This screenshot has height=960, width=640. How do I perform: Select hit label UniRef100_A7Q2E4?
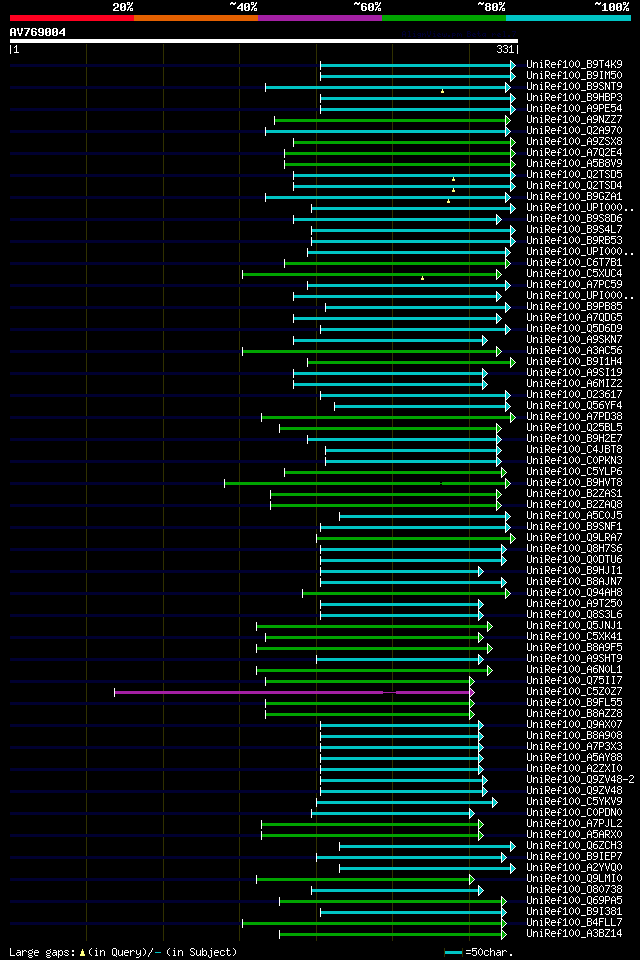(574, 152)
